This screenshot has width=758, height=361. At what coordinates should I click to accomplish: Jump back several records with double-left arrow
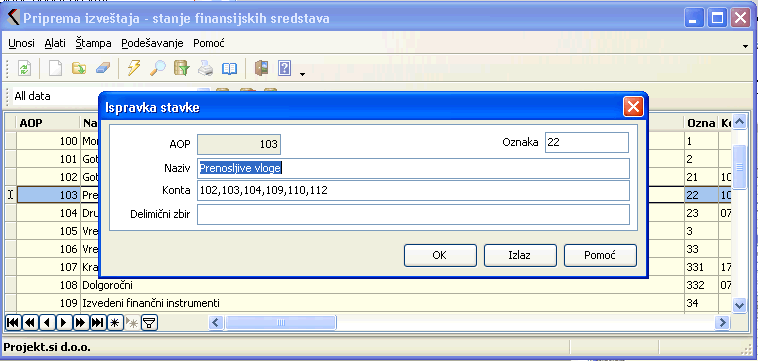[x=29, y=323]
